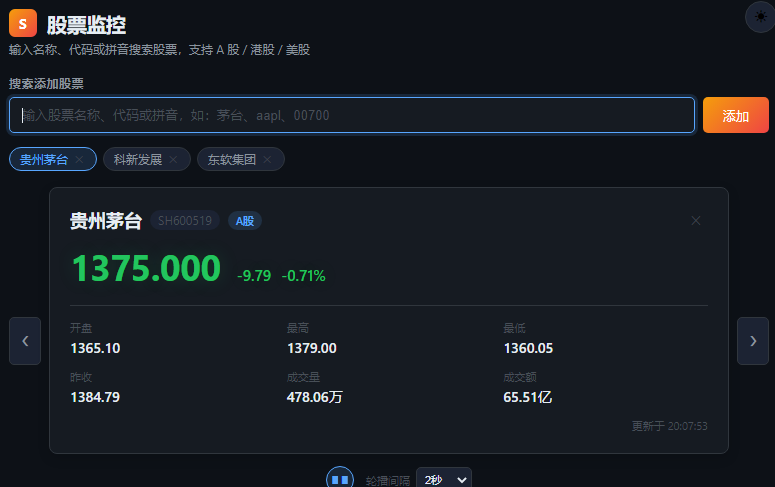Click the SH600519 stock code badge
This screenshot has width=775, height=487.
coord(185,221)
